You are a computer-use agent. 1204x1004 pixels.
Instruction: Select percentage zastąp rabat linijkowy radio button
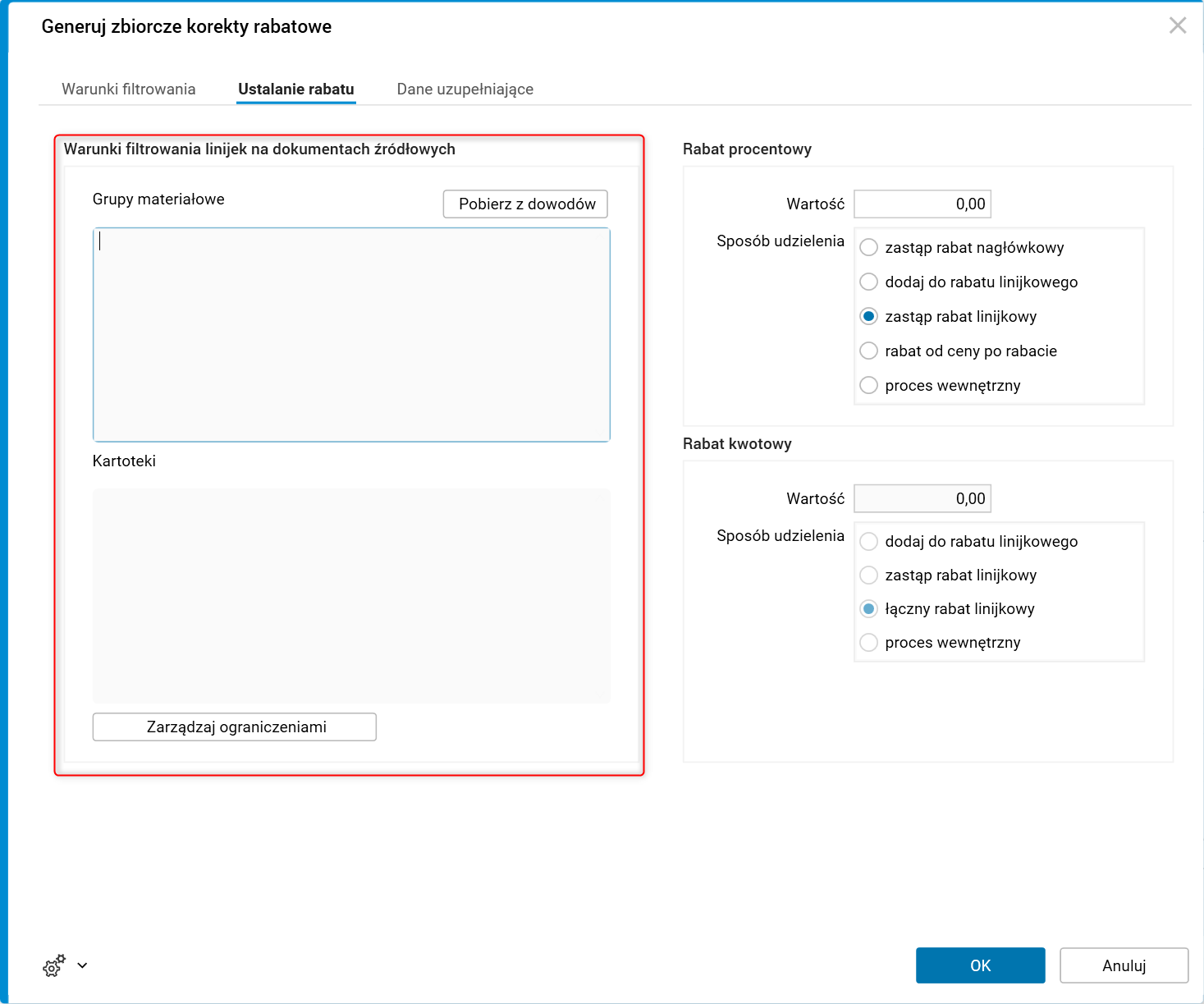pos(869,317)
